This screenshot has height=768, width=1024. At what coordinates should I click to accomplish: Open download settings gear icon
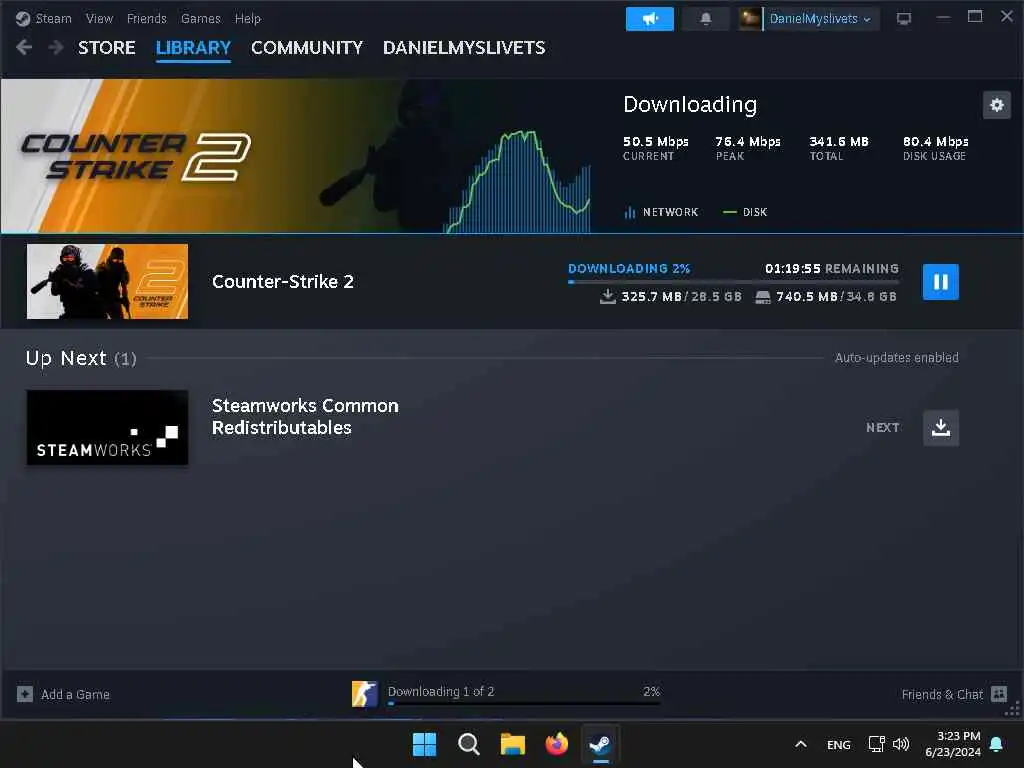(997, 104)
